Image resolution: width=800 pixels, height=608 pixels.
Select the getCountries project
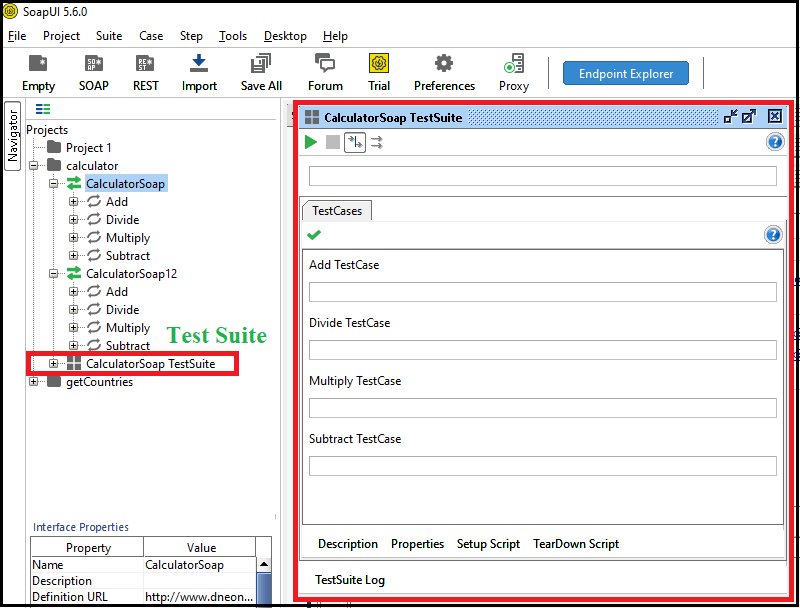(x=99, y=382)
